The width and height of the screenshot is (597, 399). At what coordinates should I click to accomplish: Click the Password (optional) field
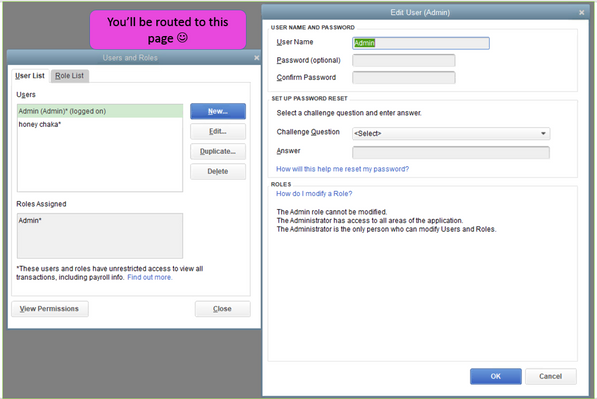tap(404, 60)
